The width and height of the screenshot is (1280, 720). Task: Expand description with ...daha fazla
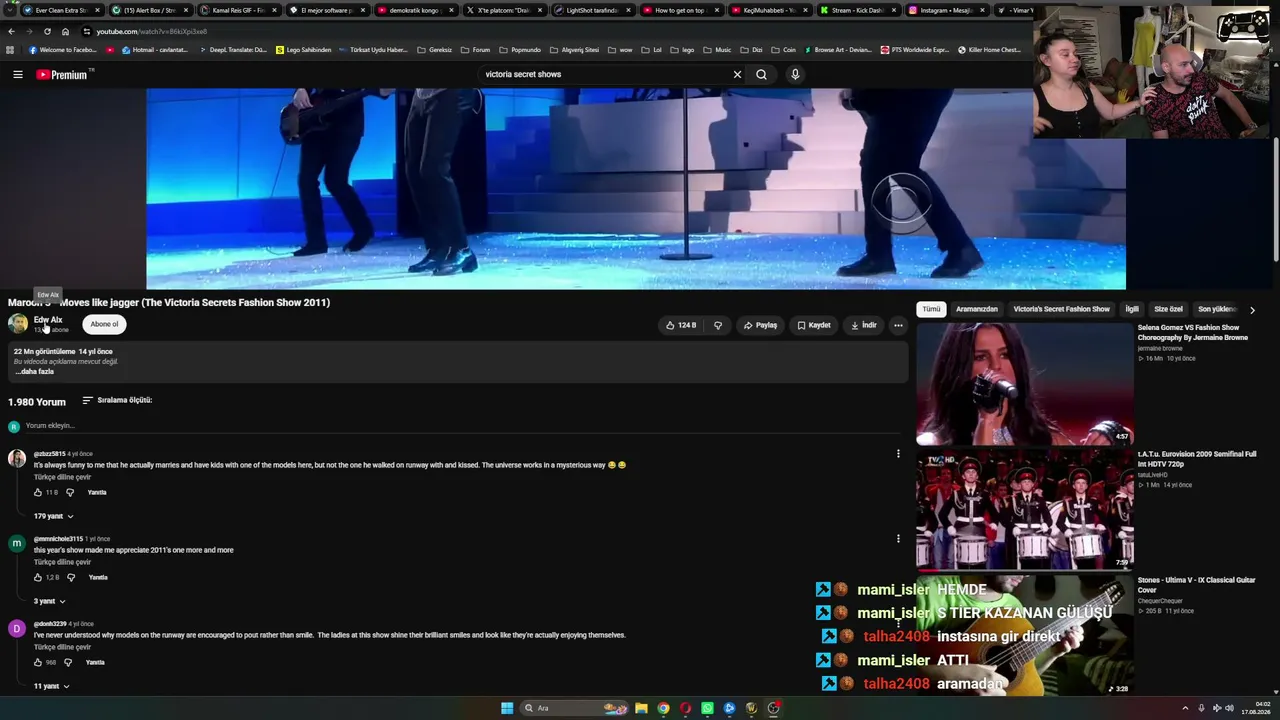point(34,371)
